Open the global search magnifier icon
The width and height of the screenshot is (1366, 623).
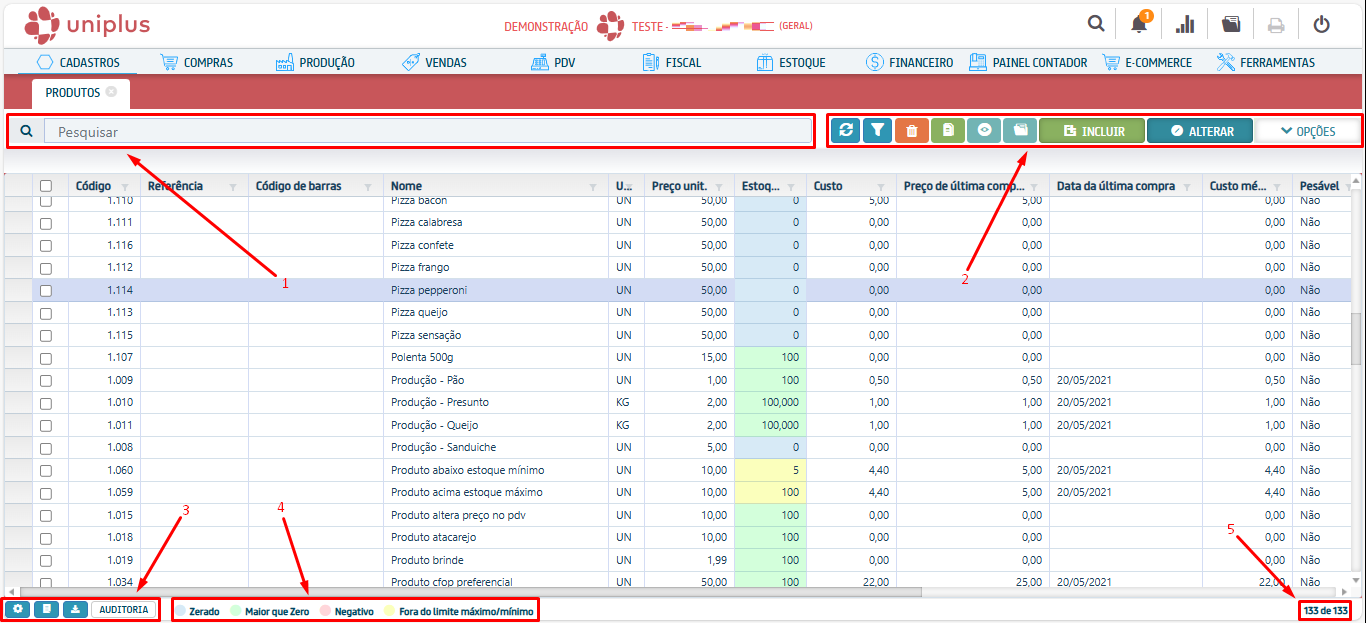click(1096, 24)
